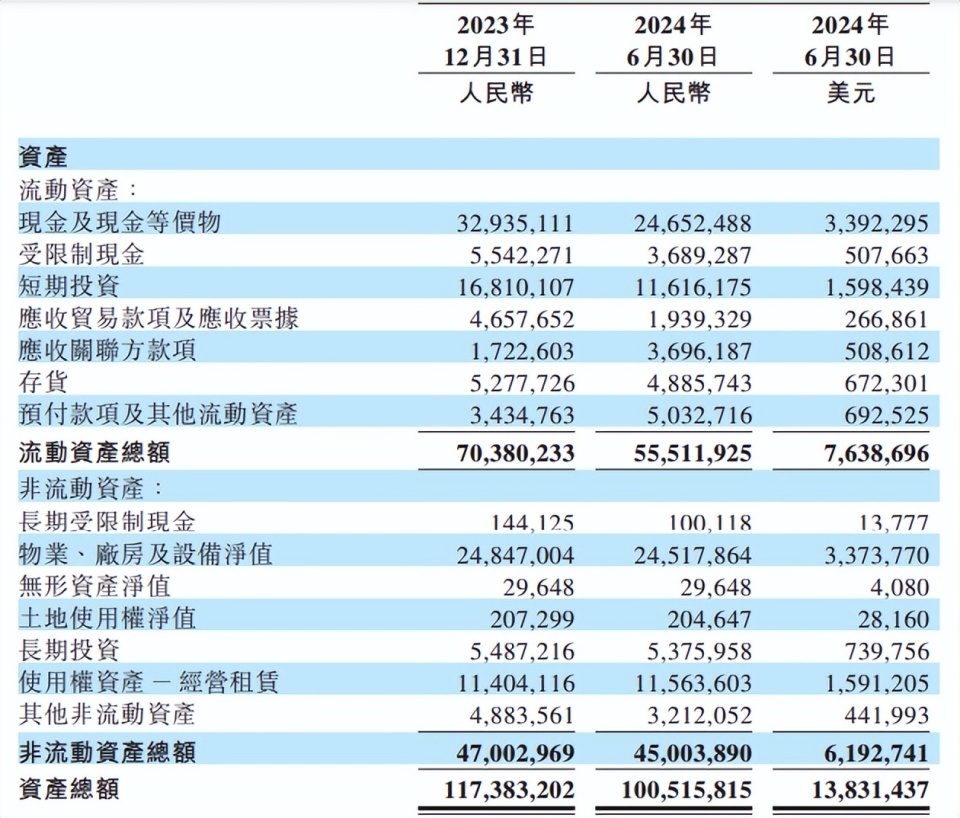Select the 無形資產淨值 row label
The image size is (960, 818).
(x=94, y=586)
